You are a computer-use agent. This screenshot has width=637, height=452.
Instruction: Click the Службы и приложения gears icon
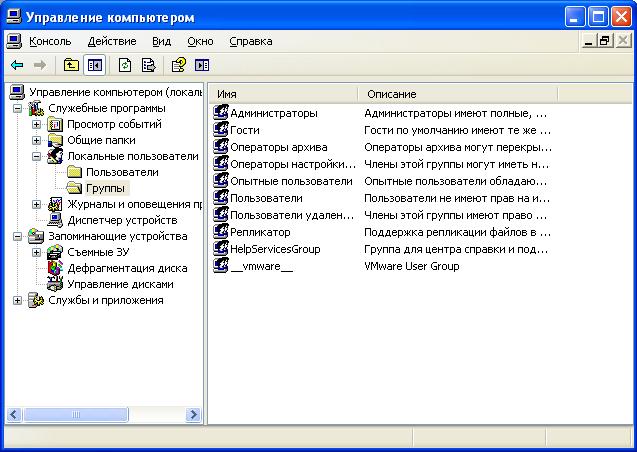(36, 301)
